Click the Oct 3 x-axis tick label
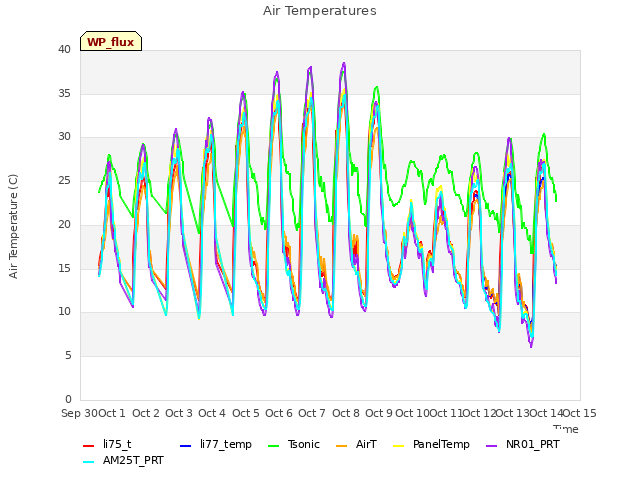Viewport: 640px width, 480px height. (179, 413)
